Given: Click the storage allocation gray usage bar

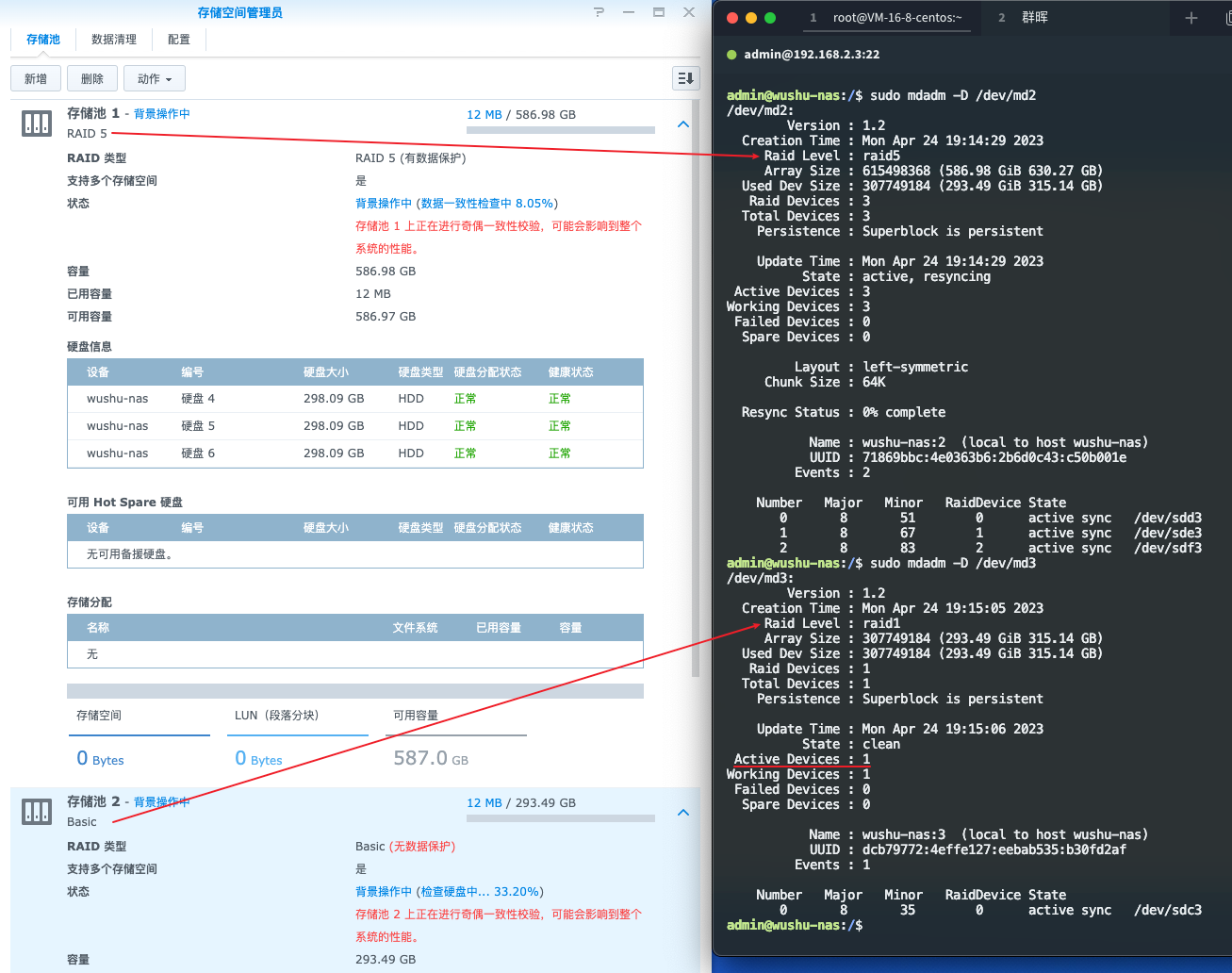Looking at the screenshot, I should (x=355, y=691).
